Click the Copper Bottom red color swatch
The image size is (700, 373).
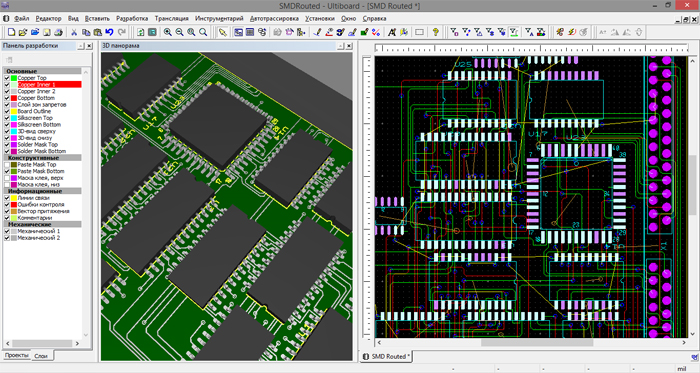(13, 98)
